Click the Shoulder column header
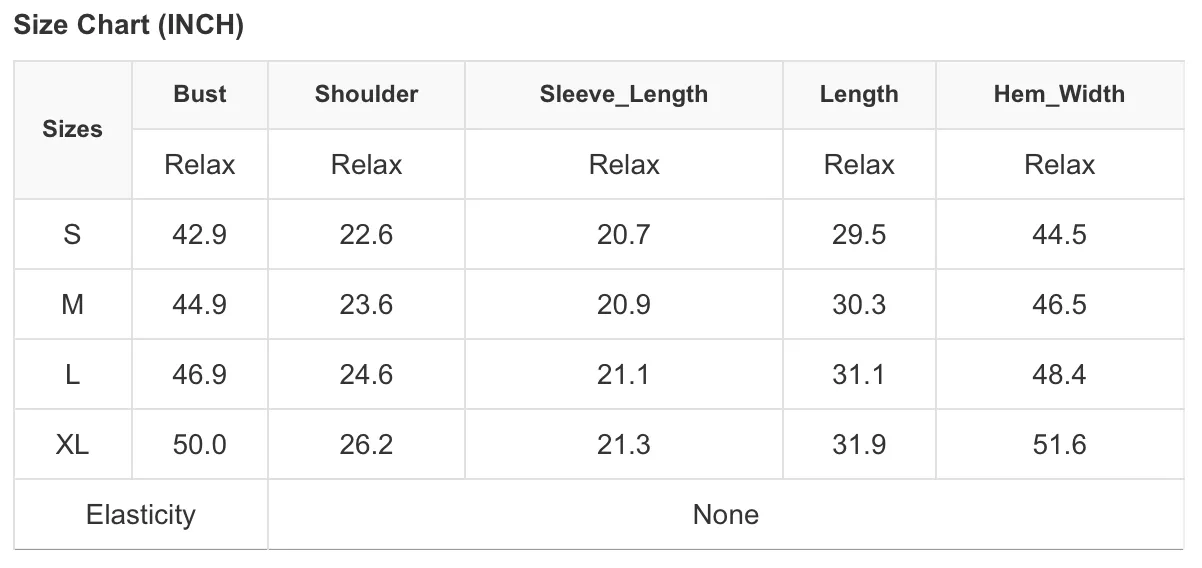 pos(366,94)
